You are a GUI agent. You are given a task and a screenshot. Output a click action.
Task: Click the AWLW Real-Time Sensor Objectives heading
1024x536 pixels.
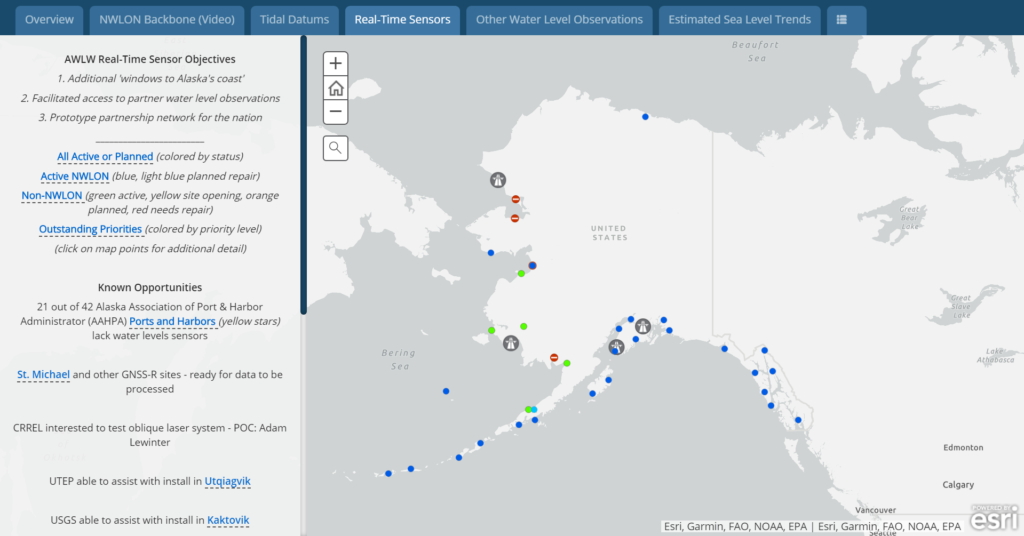tap(150, 59)
